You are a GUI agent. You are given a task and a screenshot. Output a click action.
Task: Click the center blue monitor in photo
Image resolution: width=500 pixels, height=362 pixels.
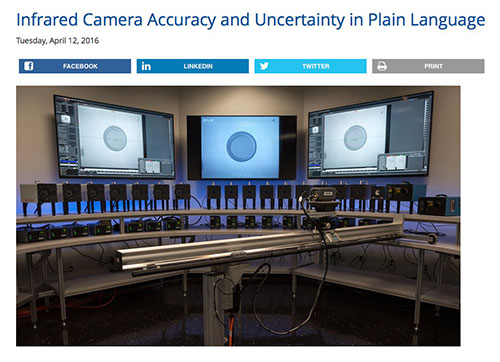coord(241,147)
